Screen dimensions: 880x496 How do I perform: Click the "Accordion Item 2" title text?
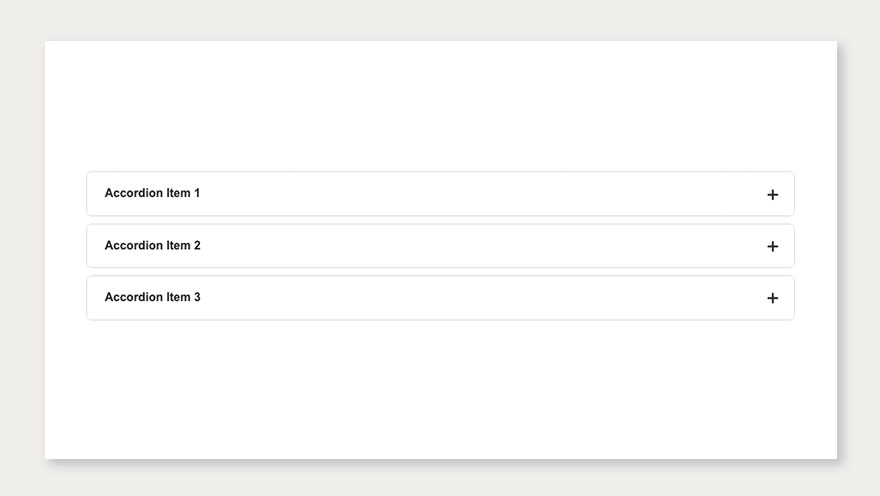(152, 245)
